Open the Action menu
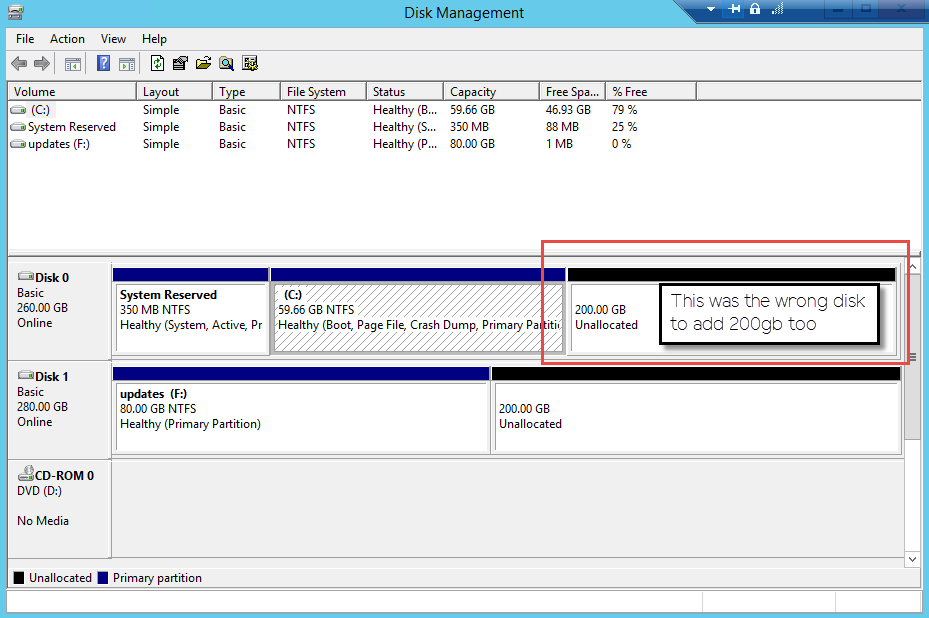 tap(67, 39)
